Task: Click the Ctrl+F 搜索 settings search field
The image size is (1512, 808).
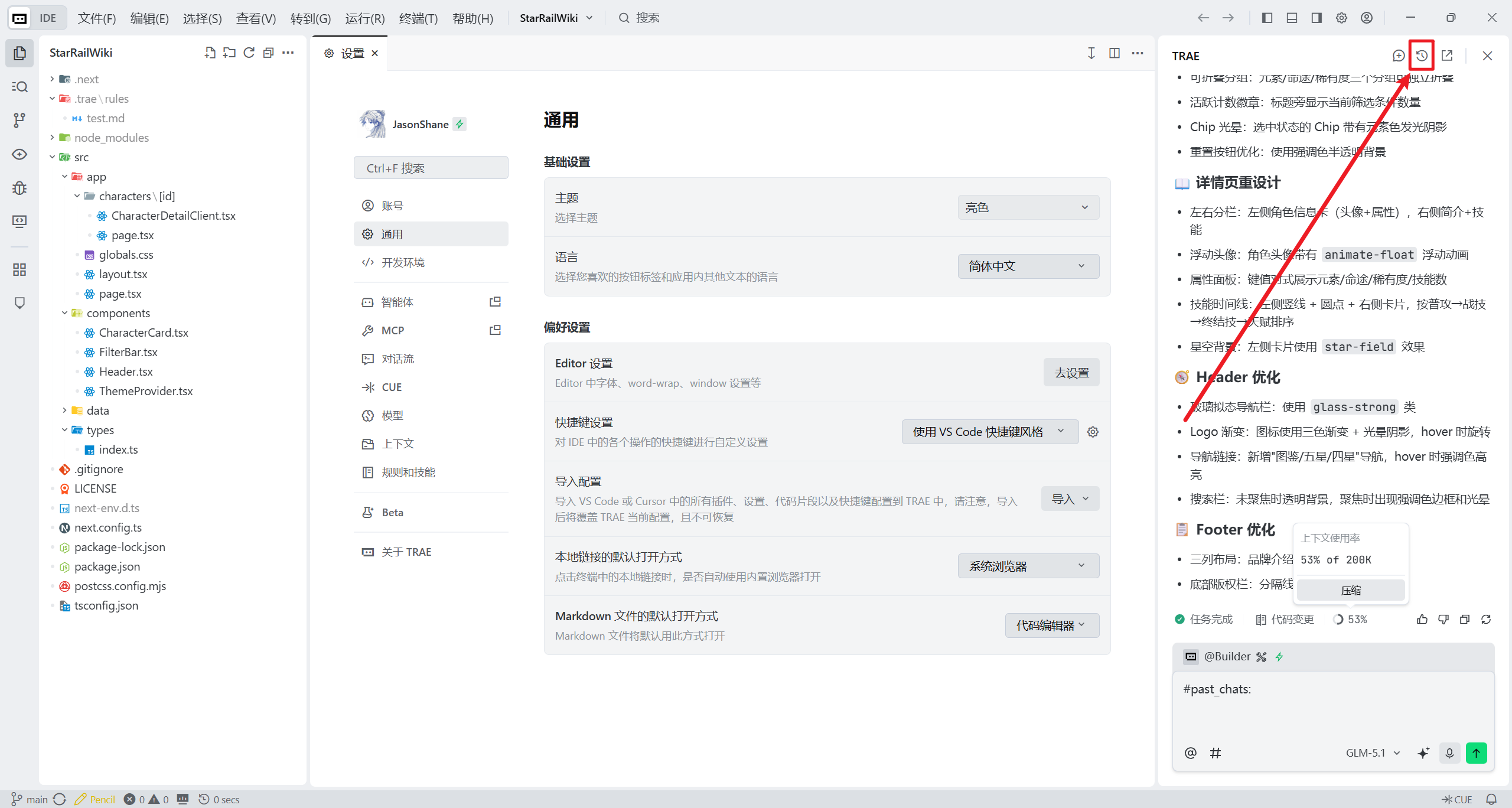Action: [x=431, y=168]
